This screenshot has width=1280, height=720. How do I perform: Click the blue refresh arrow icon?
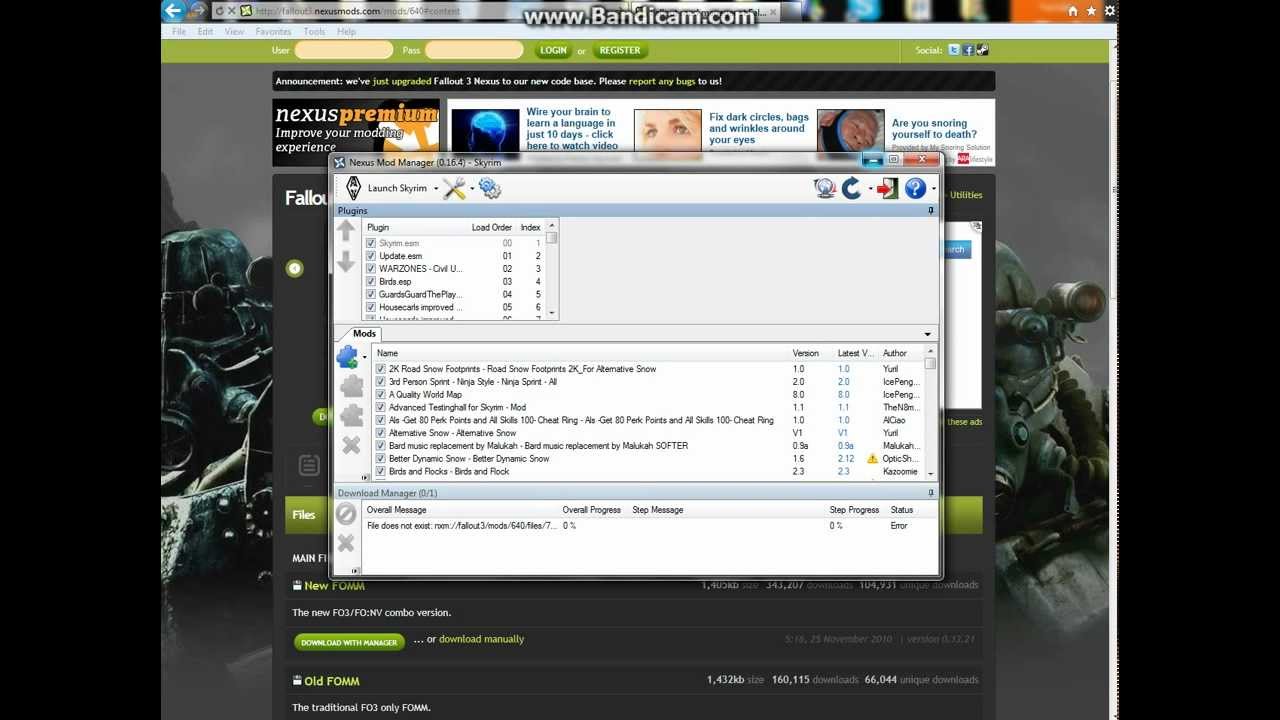pos(852,188)
